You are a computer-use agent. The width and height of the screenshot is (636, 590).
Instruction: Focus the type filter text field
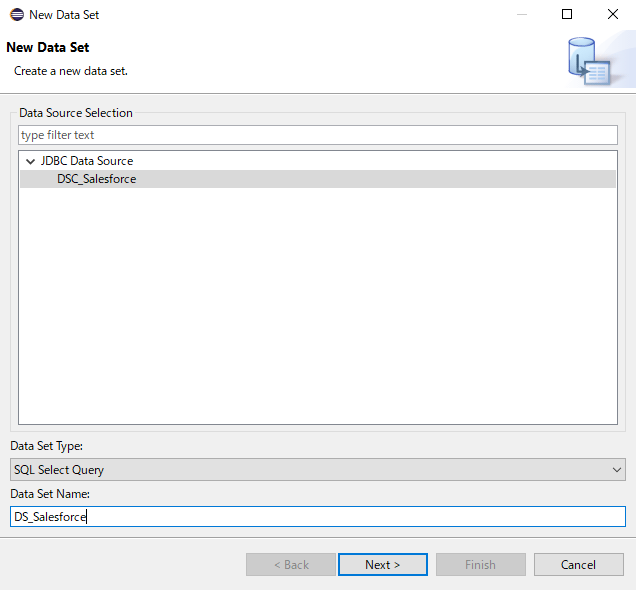click(318, 135)
